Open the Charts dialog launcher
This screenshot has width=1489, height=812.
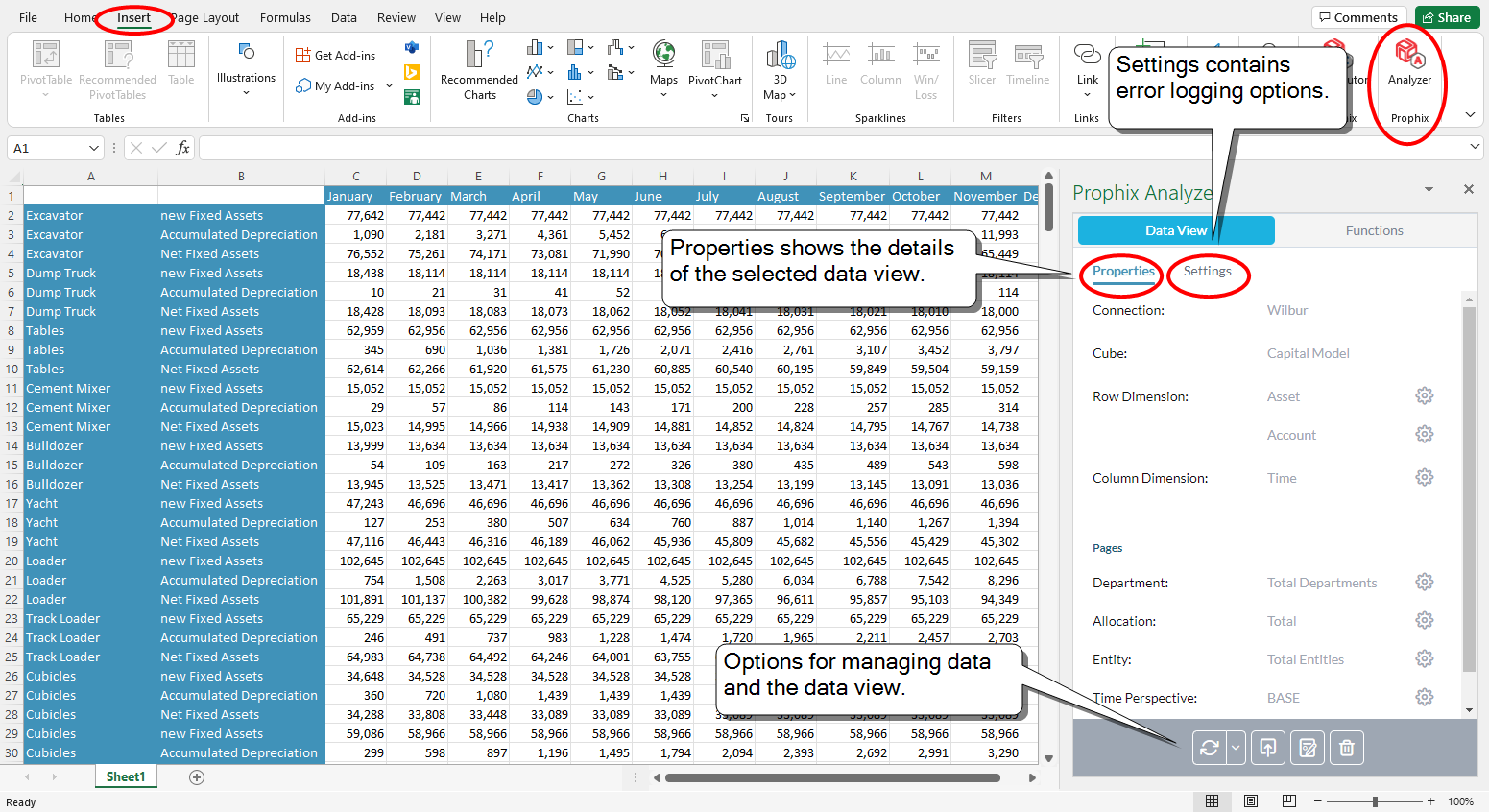click(745, 119)
